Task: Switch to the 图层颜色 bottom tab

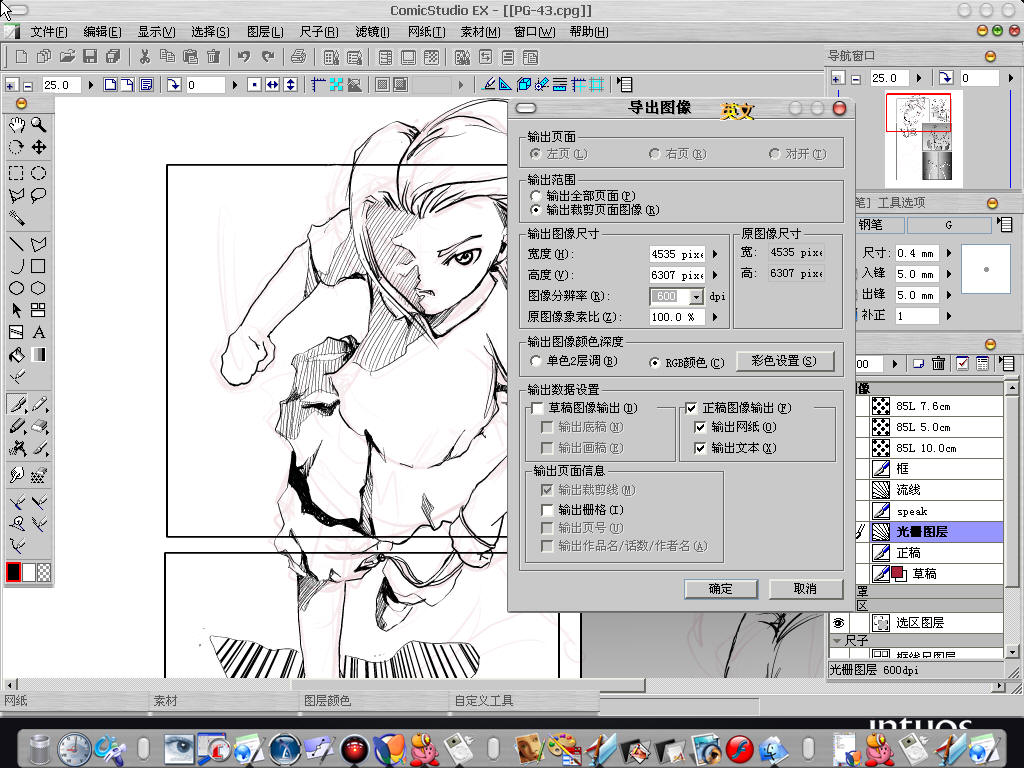Action: pos(327,701)
